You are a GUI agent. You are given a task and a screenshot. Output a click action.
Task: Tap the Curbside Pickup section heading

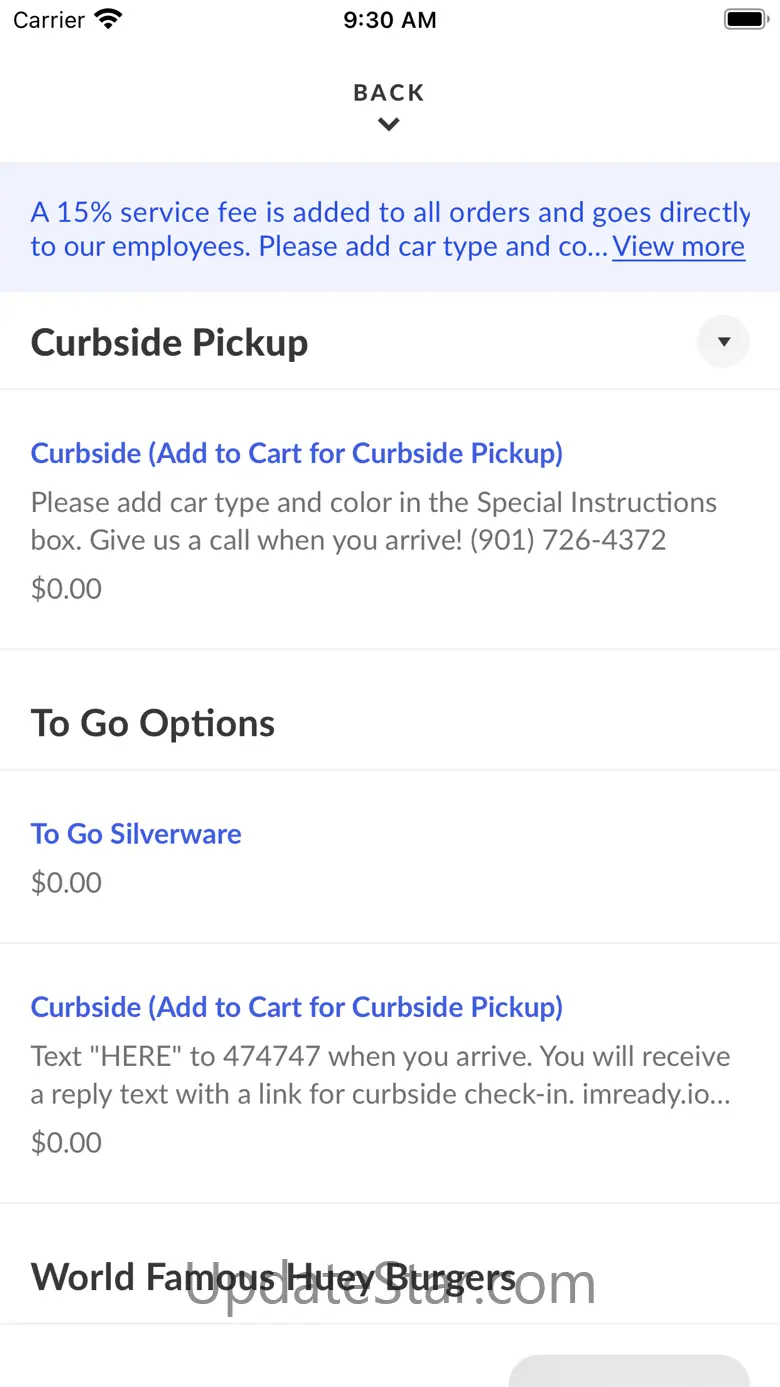170,342
